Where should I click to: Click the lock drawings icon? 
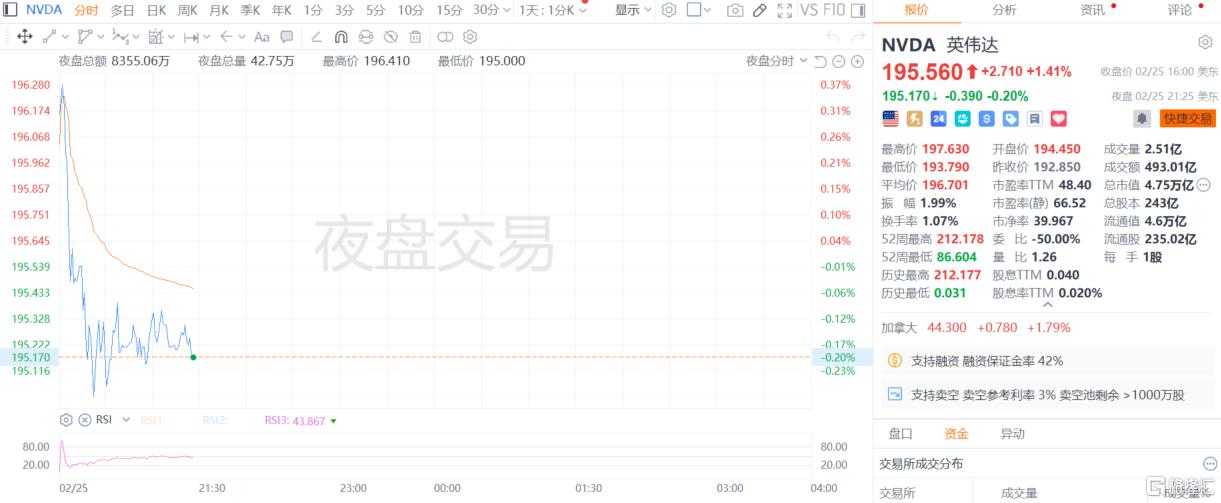tap(366, 37)
